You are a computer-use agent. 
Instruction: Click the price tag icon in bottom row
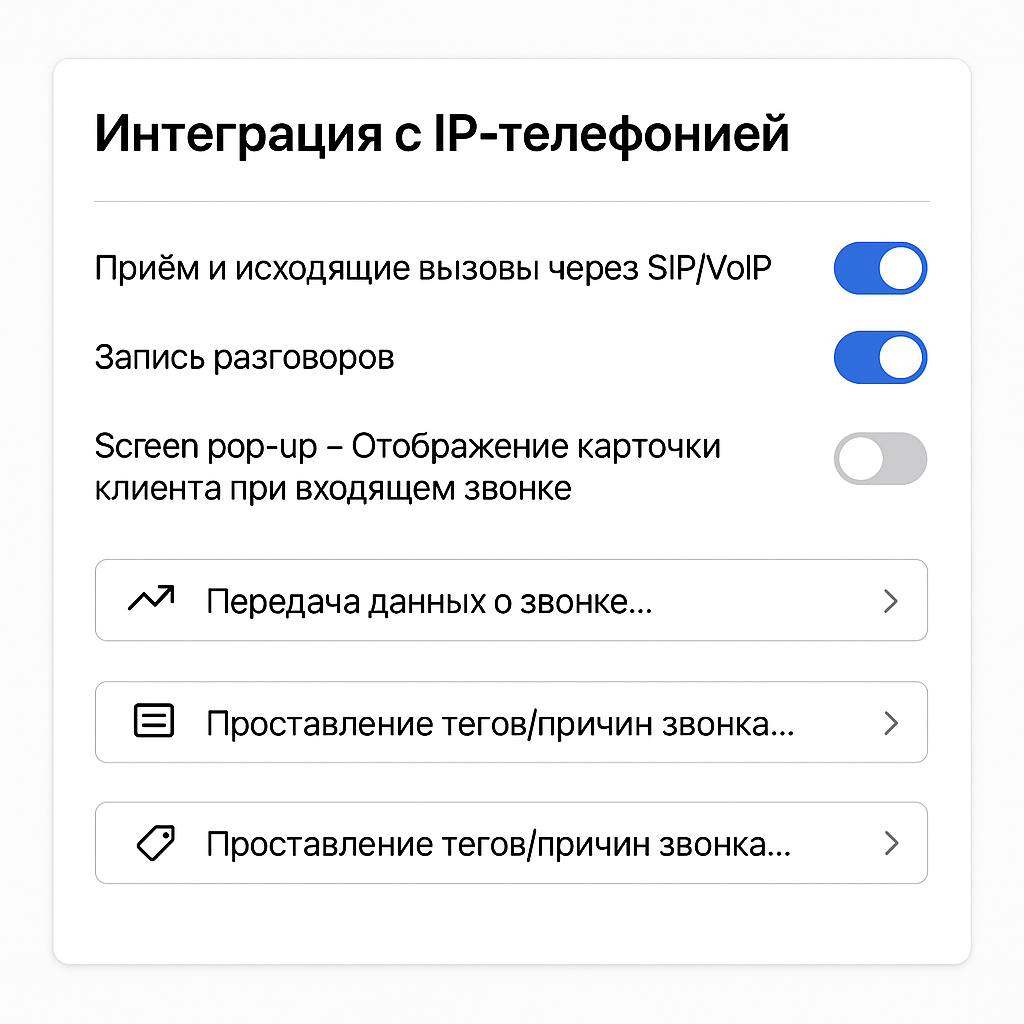pos(155,843)
